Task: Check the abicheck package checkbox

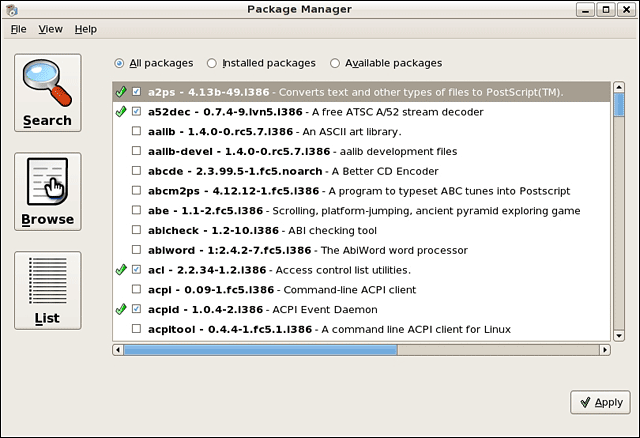Action: click(136, 230)
